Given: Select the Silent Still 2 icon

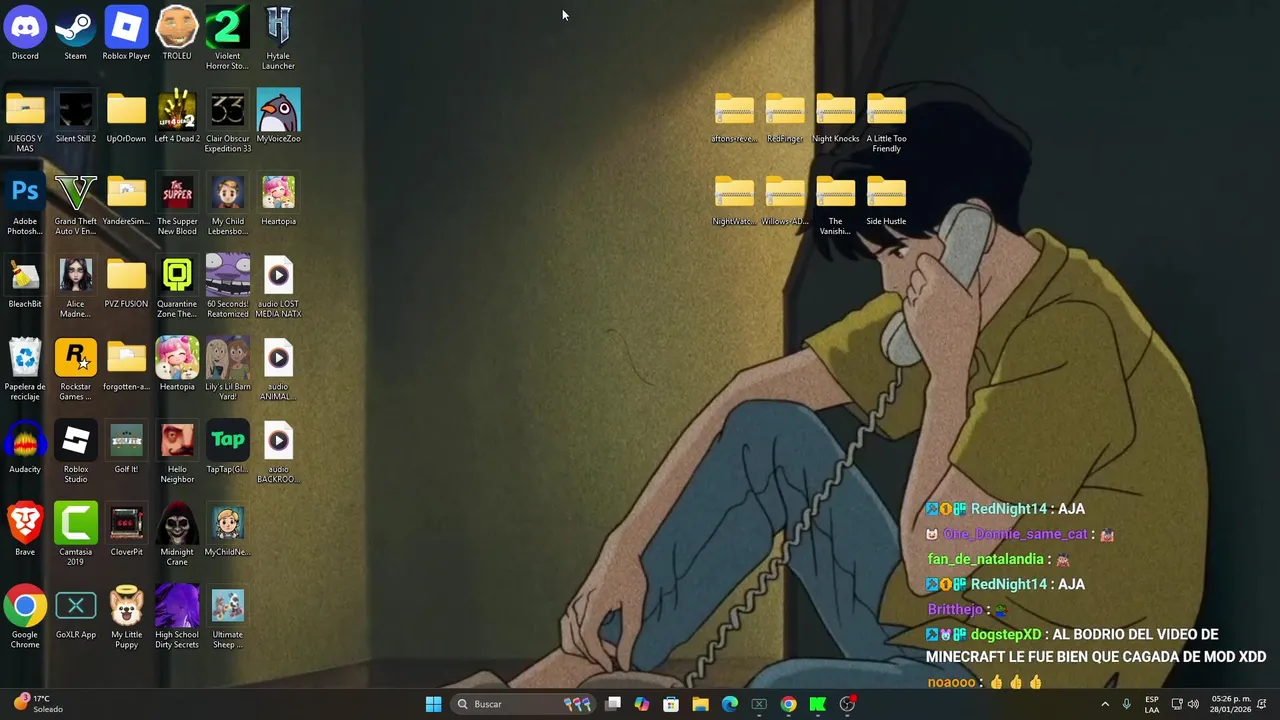Looking at the screenshot, I should [x=76, y=117].
